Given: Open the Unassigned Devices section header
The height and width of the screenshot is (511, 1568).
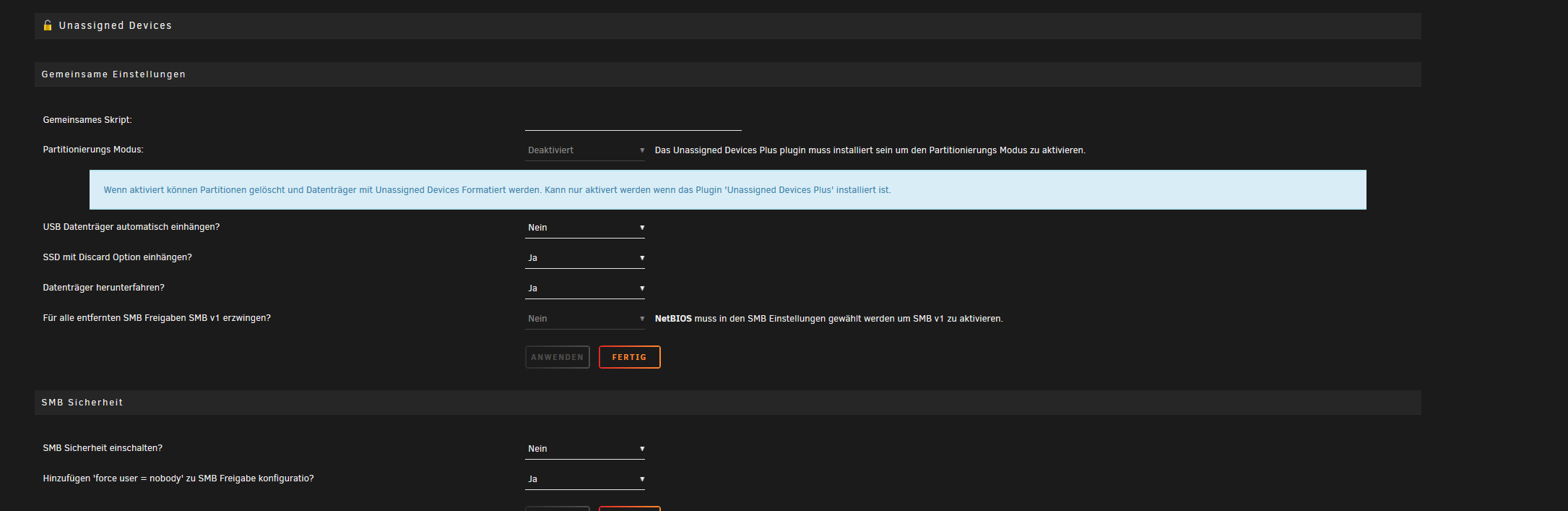Looking at the screenshot, I should (x=728, y=26).
